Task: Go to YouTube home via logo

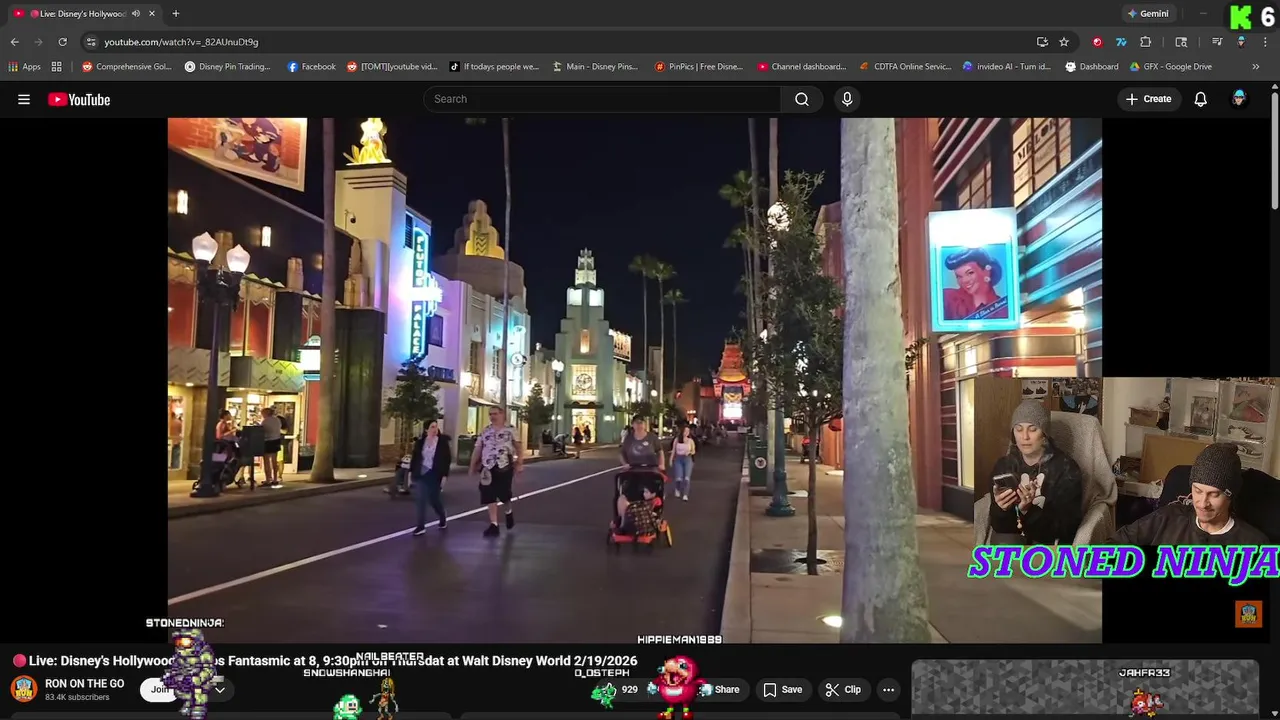Action: click(x=79, y=99)
